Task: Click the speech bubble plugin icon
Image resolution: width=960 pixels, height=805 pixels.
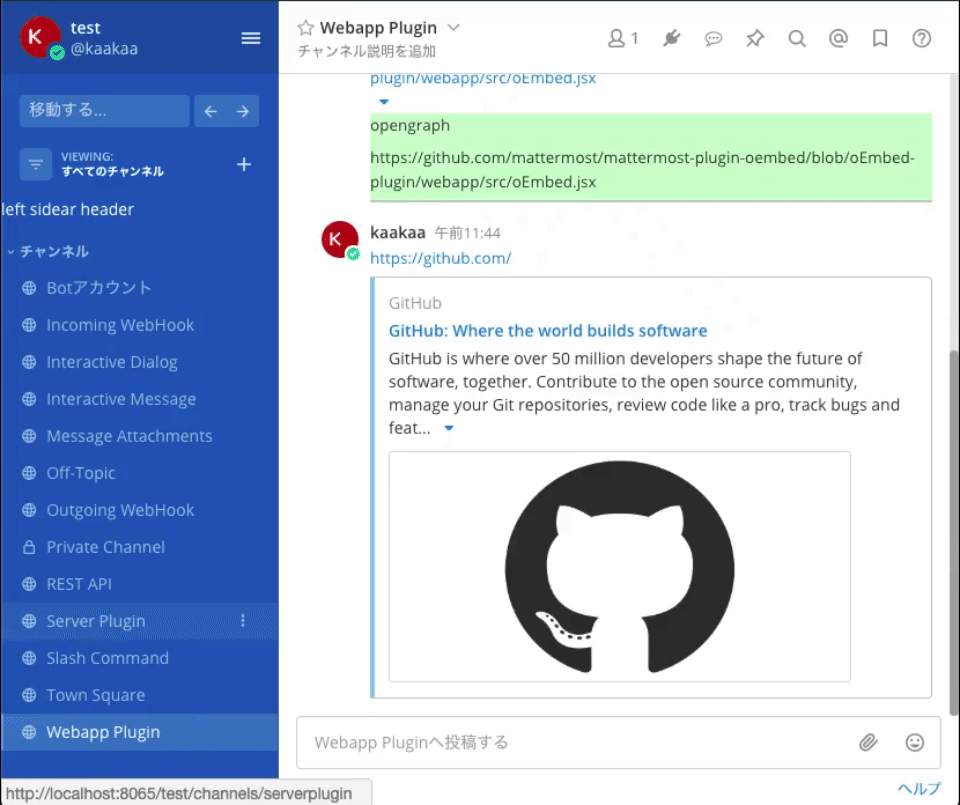Action: coord(713,39)
